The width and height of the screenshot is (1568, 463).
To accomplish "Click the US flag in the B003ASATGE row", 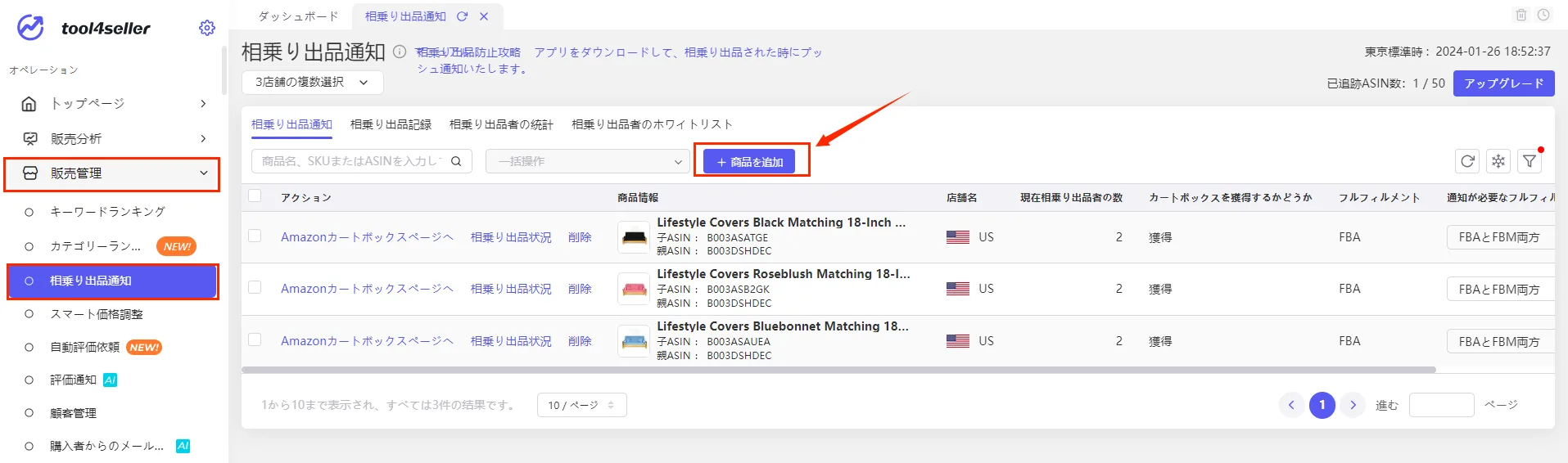I will 958,237.
